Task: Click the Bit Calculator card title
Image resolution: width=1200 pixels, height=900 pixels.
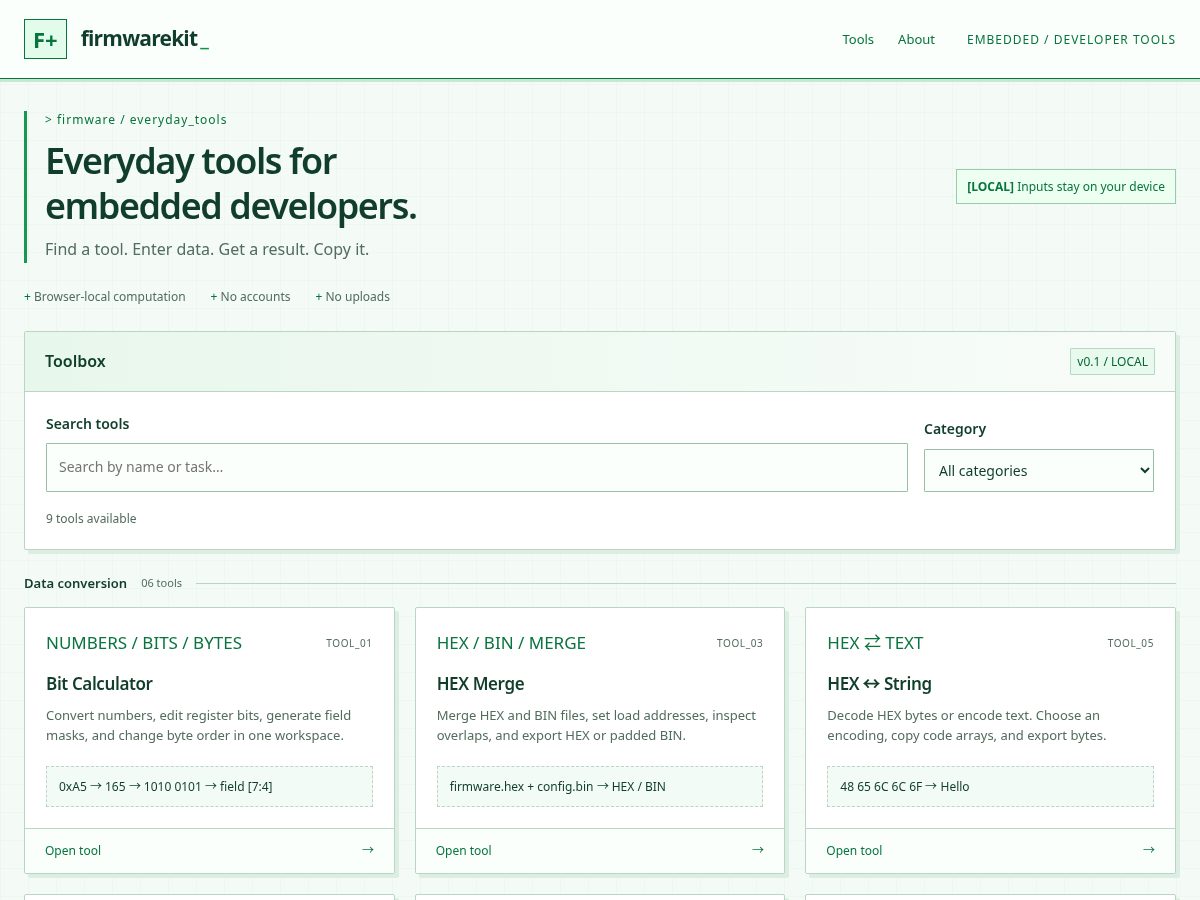Action: tap(99, 684)
